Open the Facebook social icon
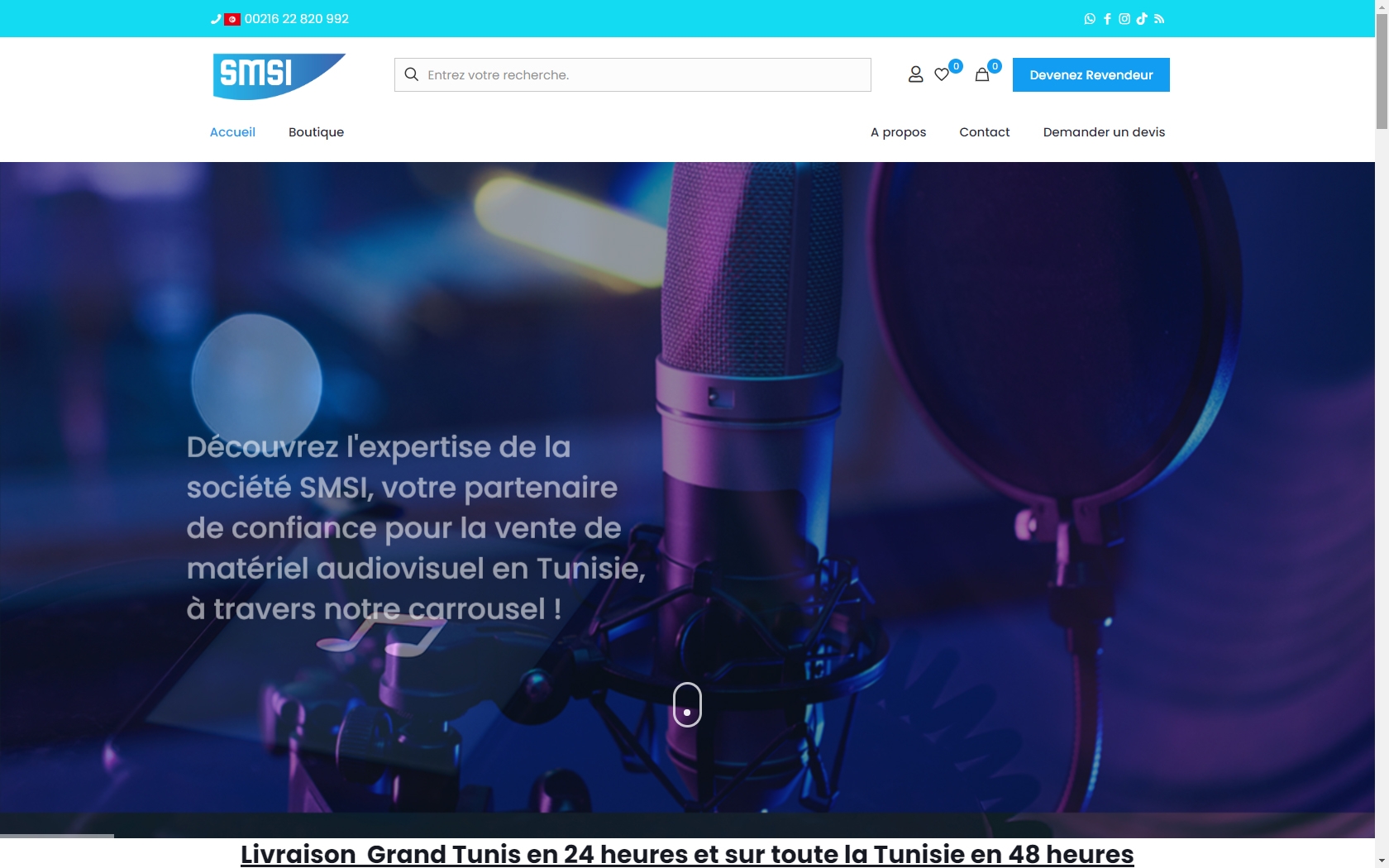Viewport: 1389px width, 868px height. point(1107,19)
